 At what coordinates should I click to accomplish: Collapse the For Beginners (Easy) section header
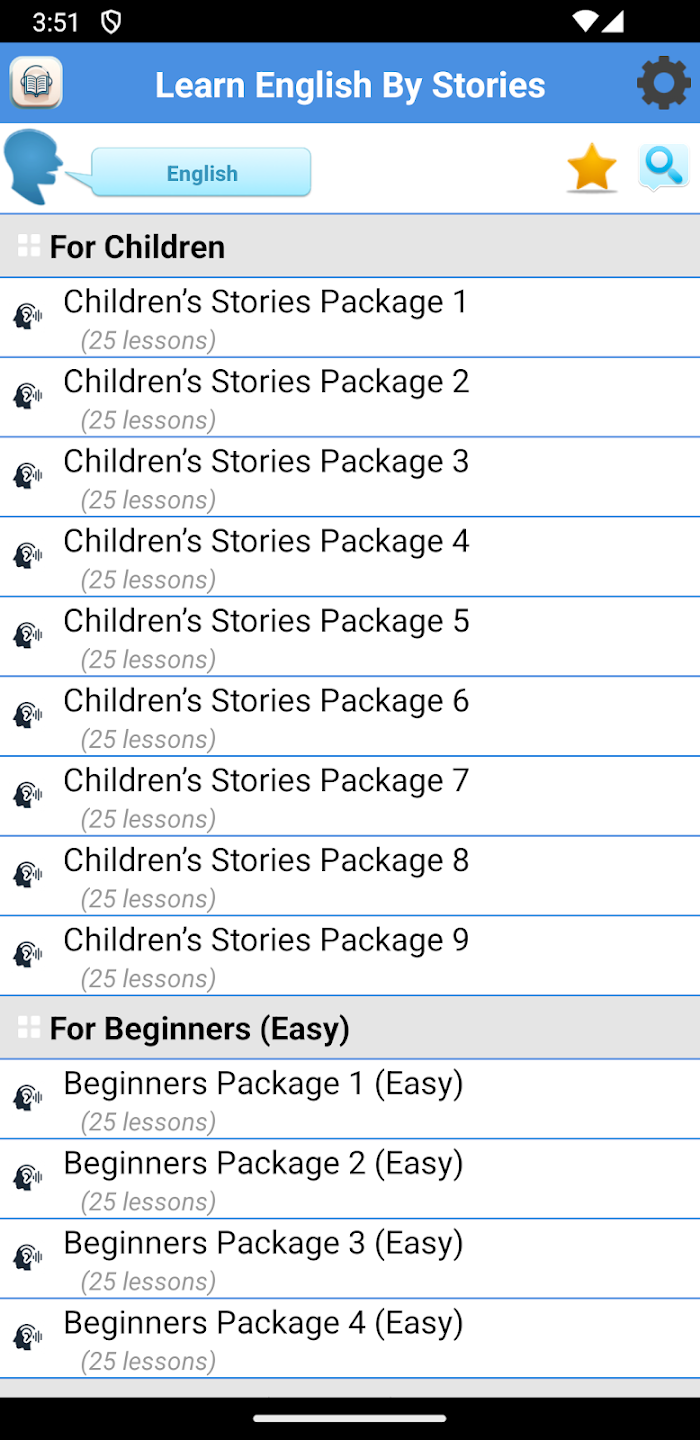(x=200, y=1028)
